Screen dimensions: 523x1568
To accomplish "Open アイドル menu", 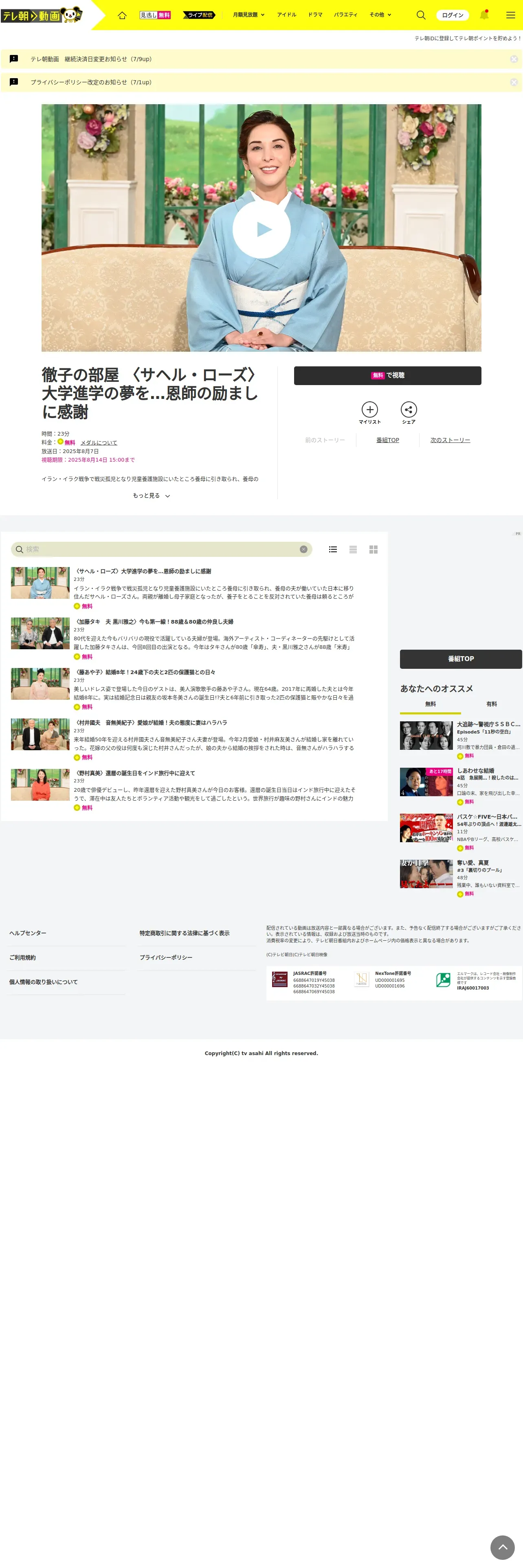I will click(x=286, y=15).
